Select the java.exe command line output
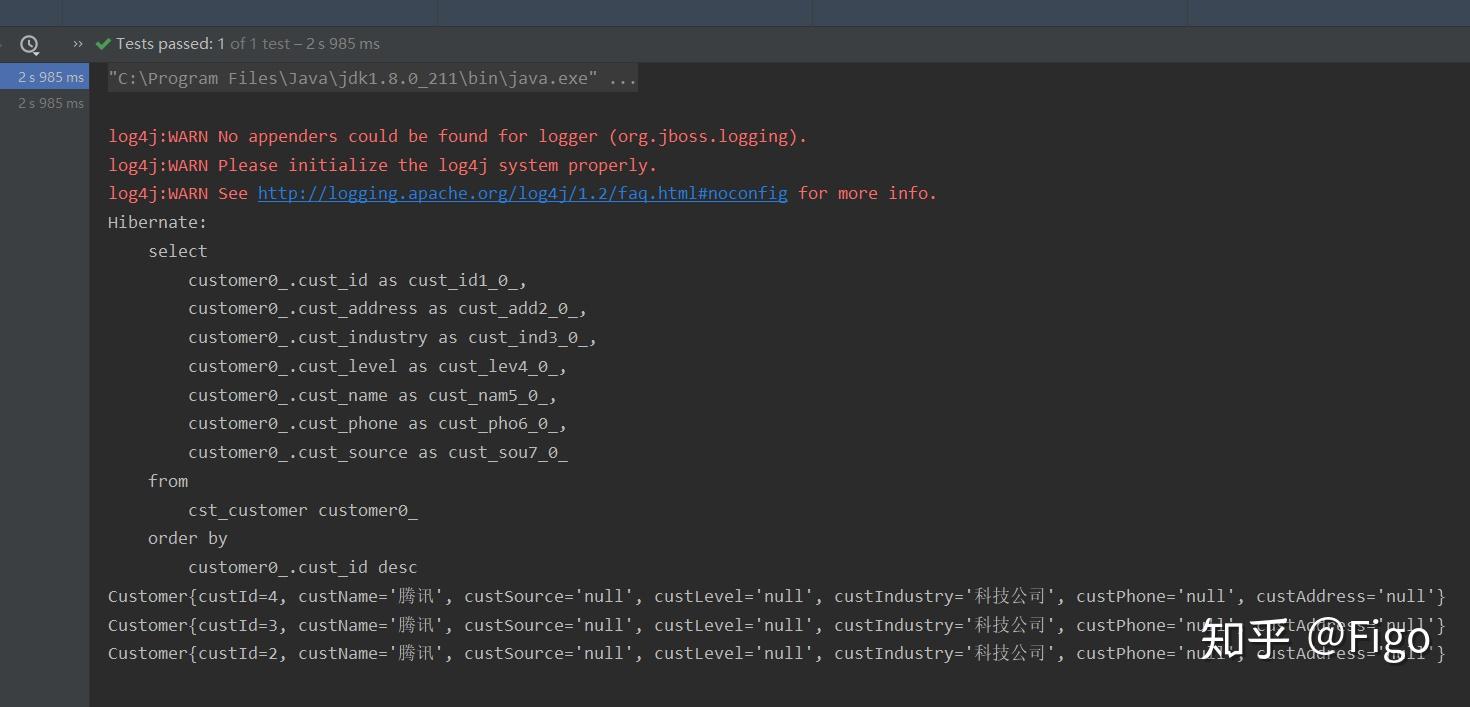Screen dimensions: 1470x707 coord(370,77)
